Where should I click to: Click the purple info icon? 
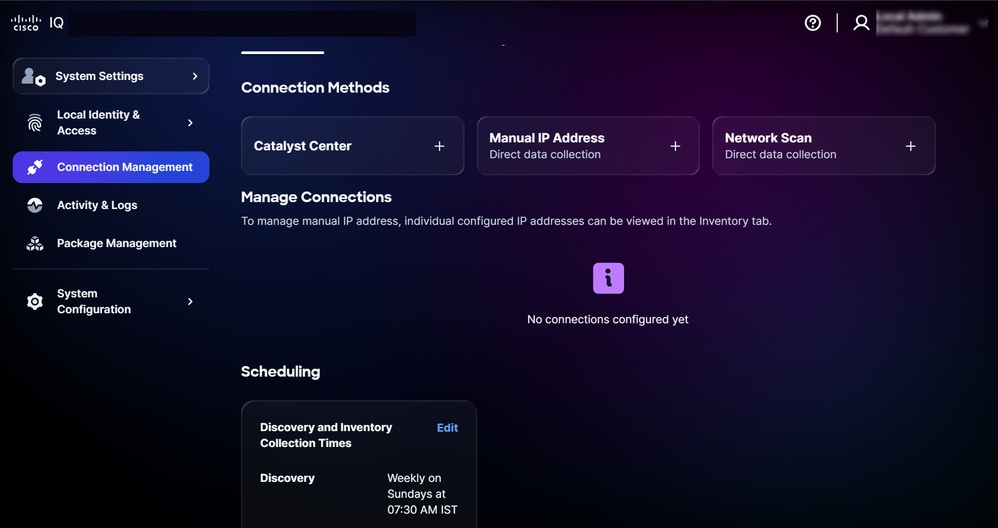608,278
